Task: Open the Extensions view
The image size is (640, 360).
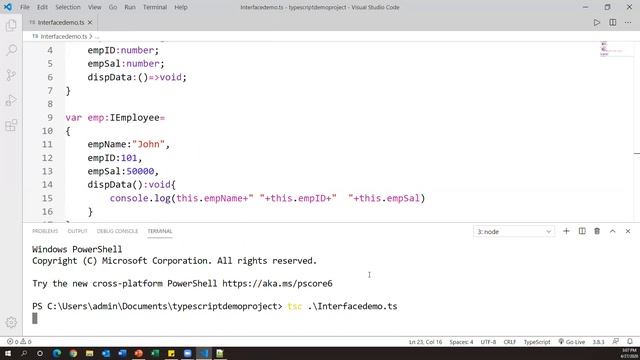Action: pos(11,125)
